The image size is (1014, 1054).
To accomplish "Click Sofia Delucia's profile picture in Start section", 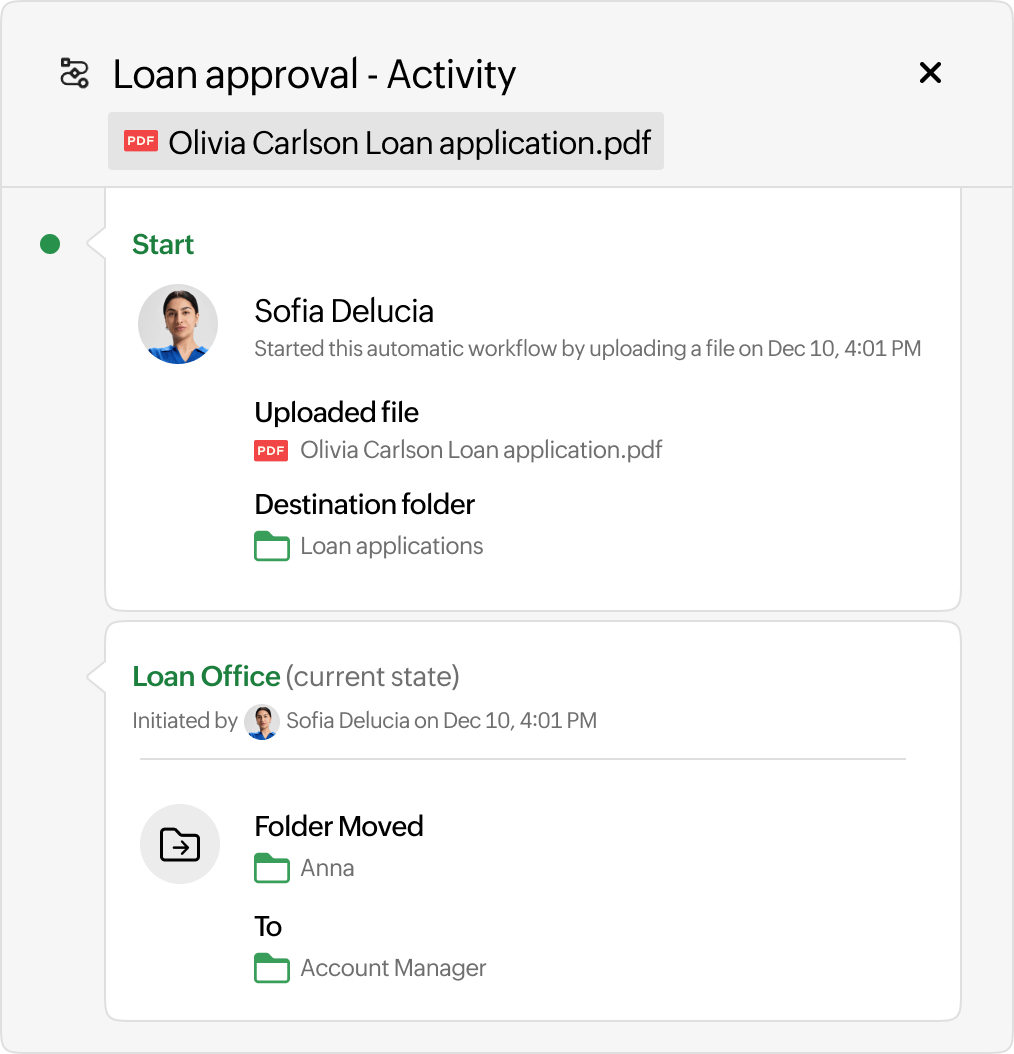I will coord(177,323).
